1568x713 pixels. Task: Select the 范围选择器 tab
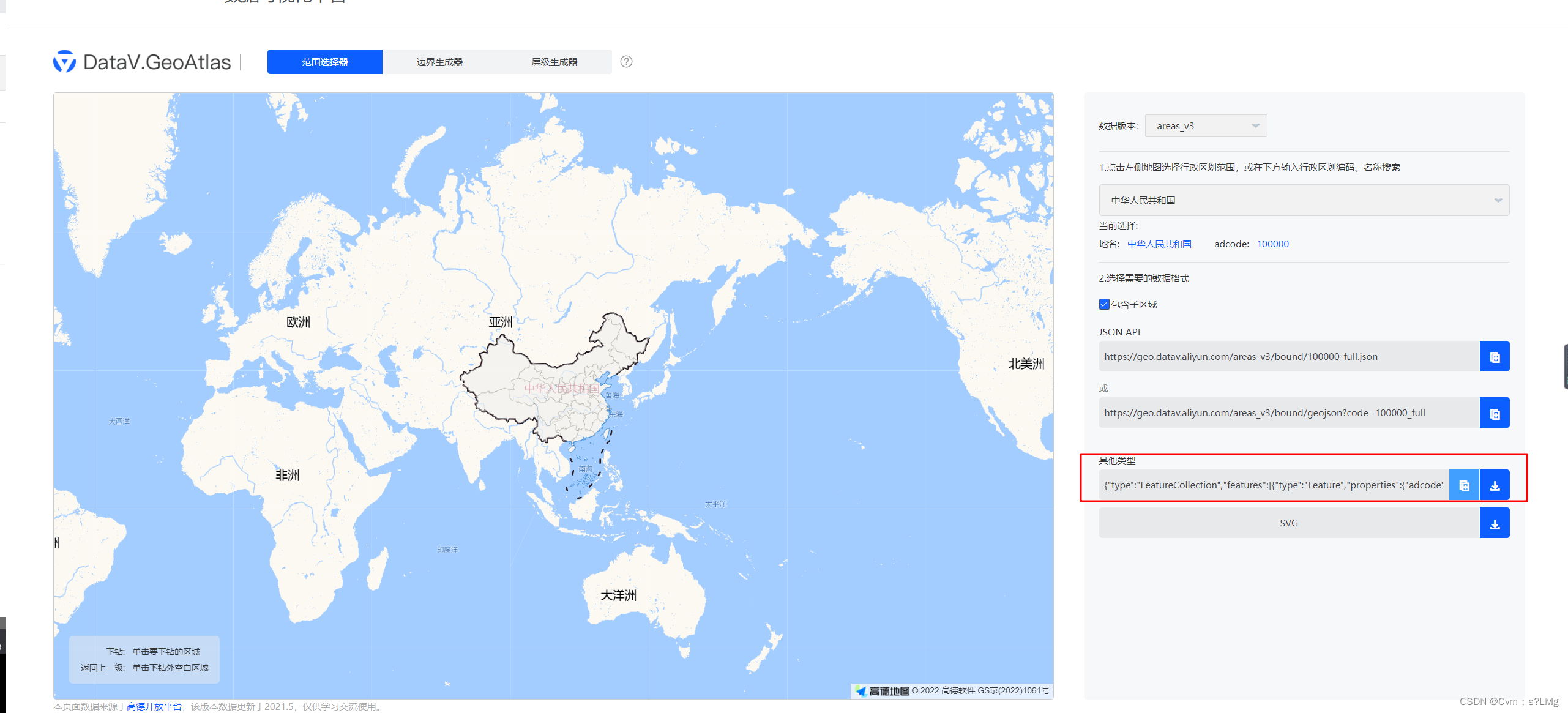point(324,61)
